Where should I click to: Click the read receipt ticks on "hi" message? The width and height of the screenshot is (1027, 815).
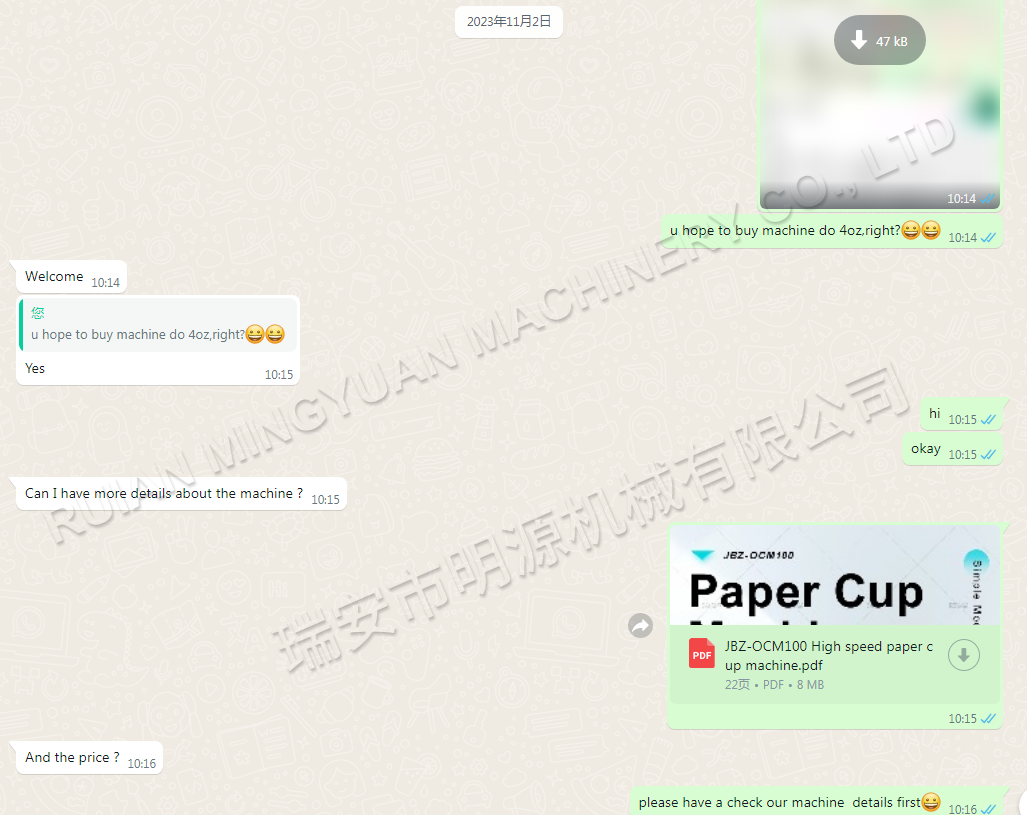(x=989, y=420)
